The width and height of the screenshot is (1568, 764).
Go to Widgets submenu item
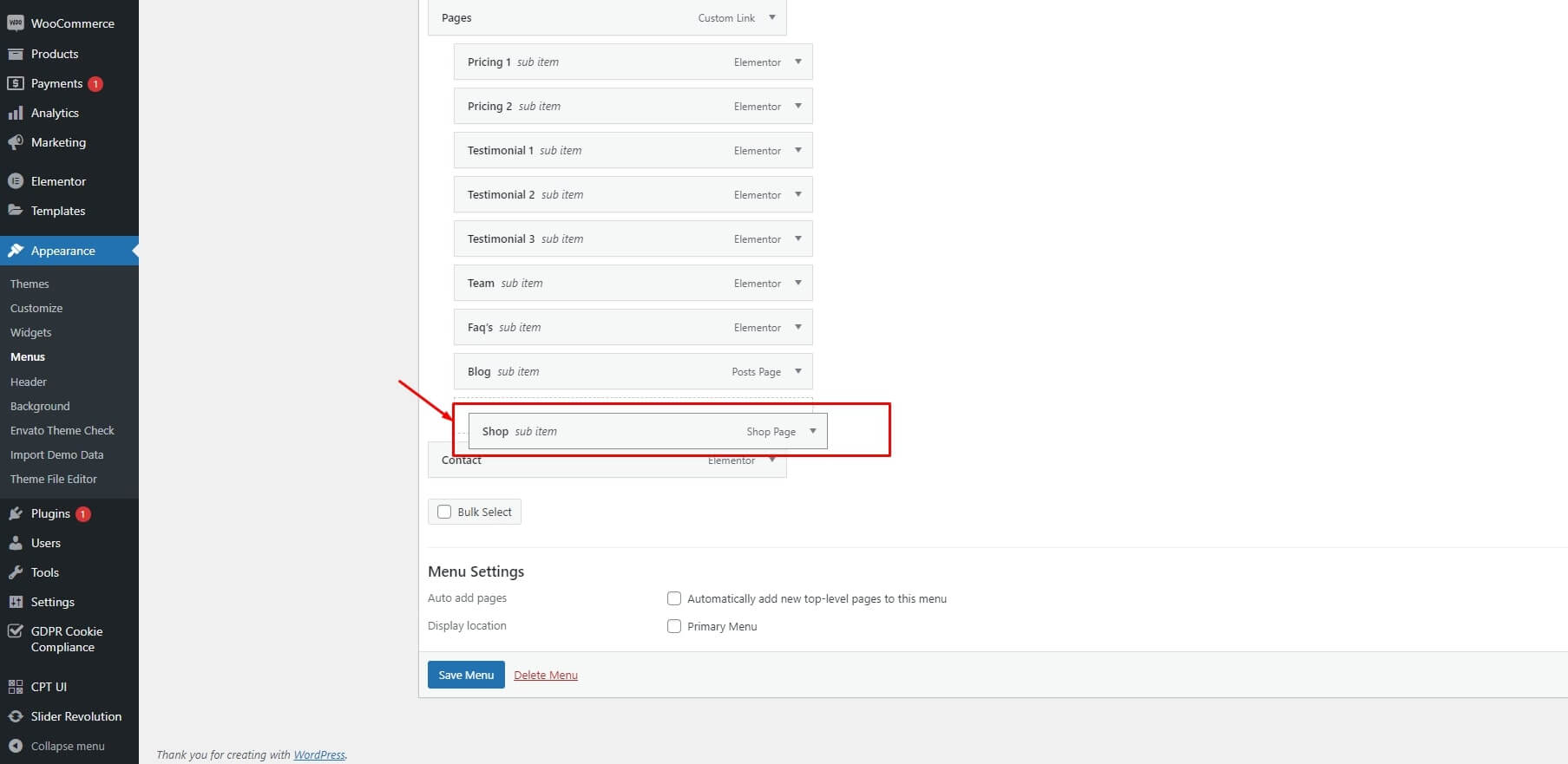[31, 332]
